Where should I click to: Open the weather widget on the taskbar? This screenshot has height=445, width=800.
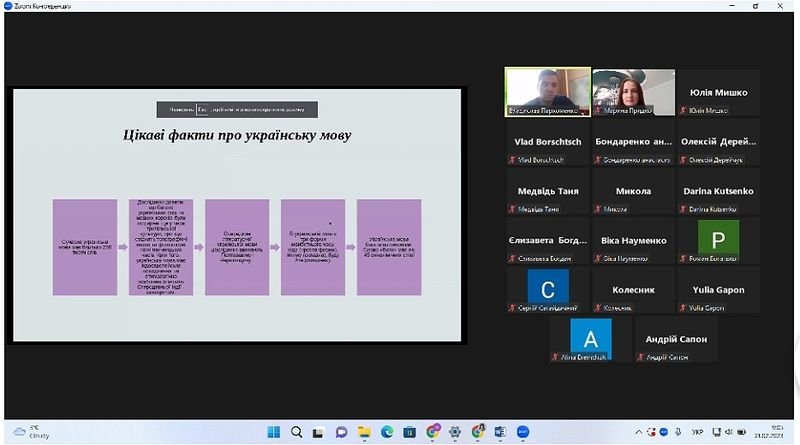pyautogui.click(x=28, y=432)
